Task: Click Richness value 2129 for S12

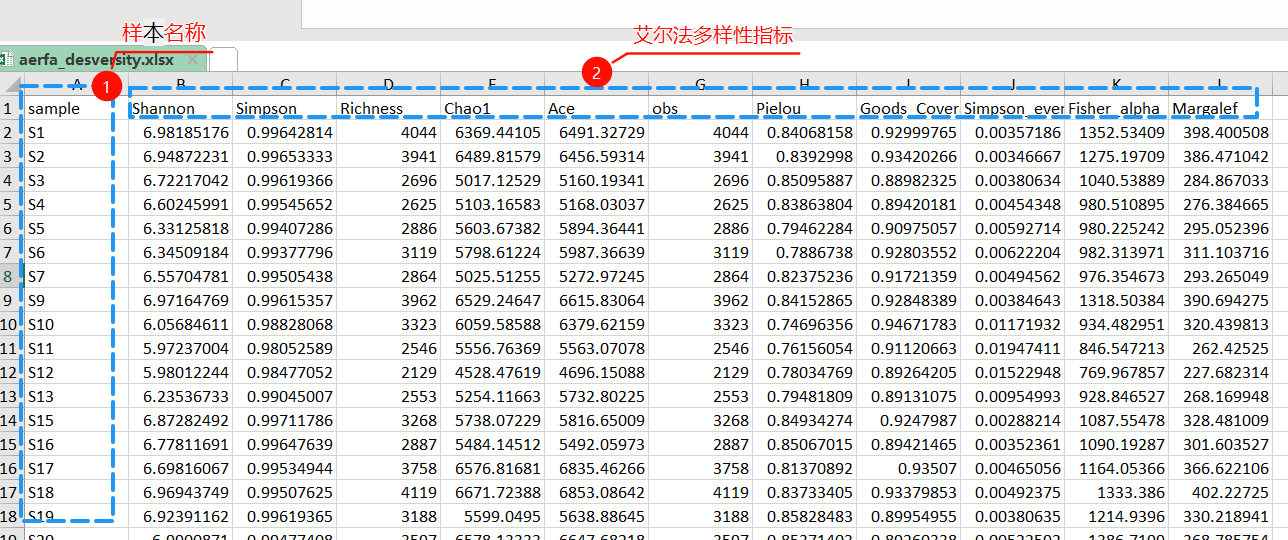Action: coord(389,372)
